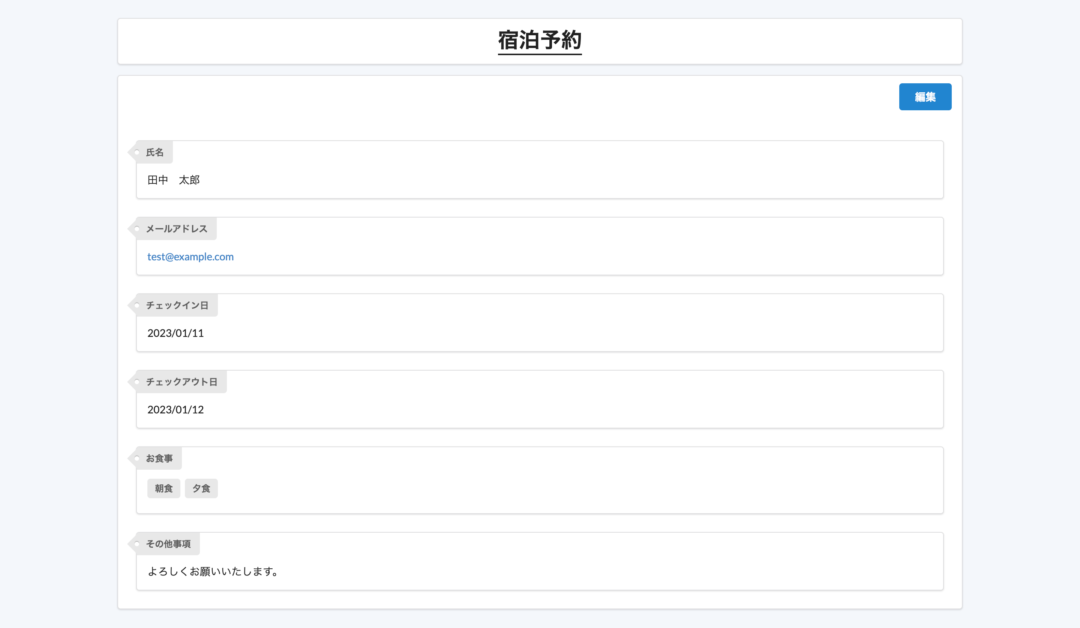
Task: Click the チェックイン日 field label
Action: tap(177, 305)
